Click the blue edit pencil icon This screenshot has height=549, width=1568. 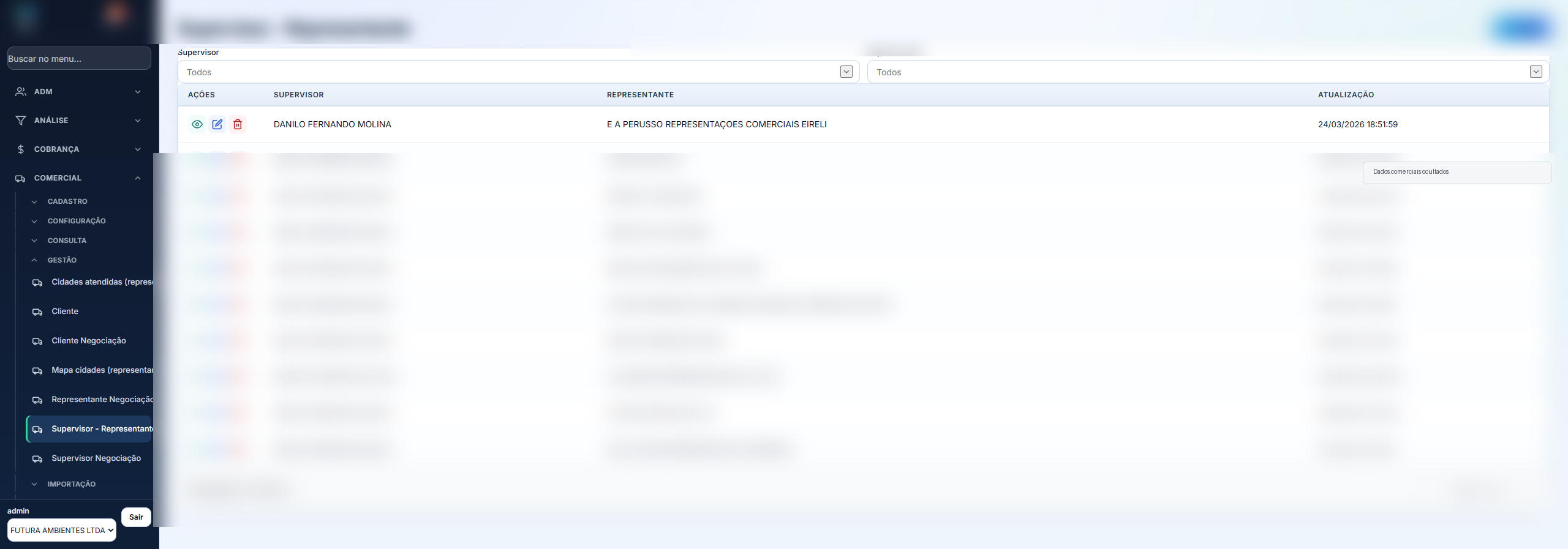click(217, 124)
